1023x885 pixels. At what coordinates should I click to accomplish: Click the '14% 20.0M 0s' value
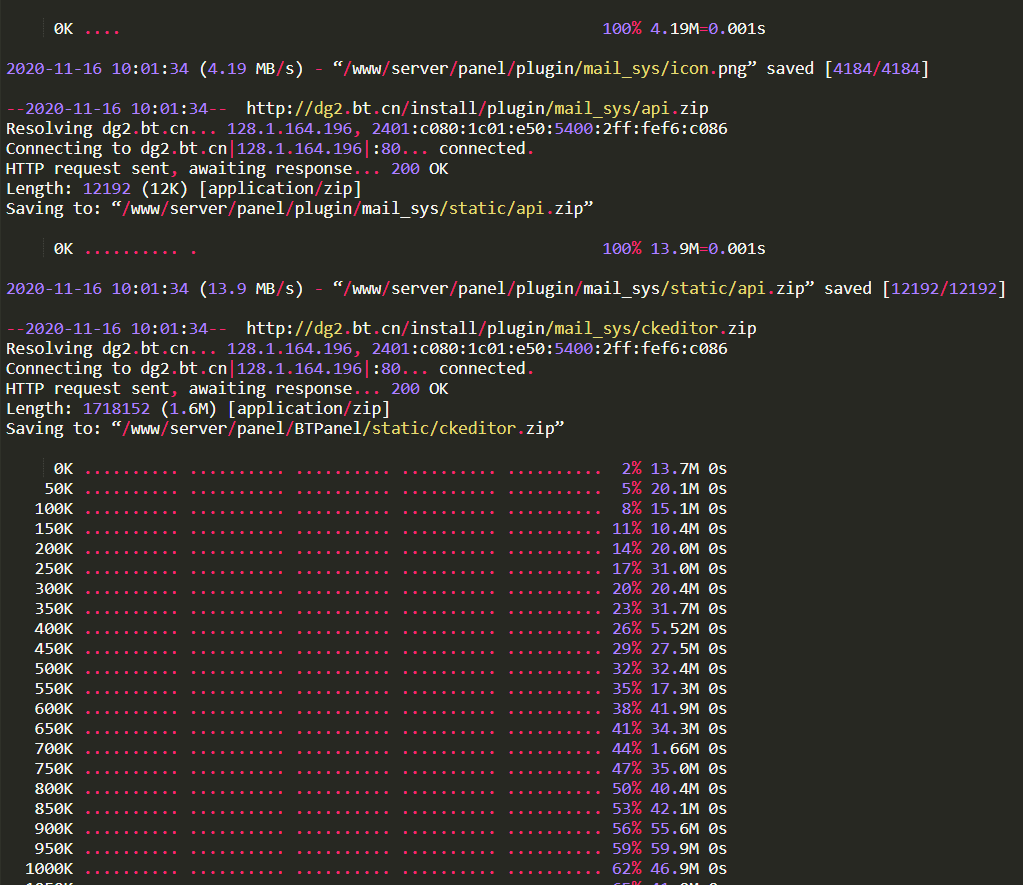(x=669, y=549)
